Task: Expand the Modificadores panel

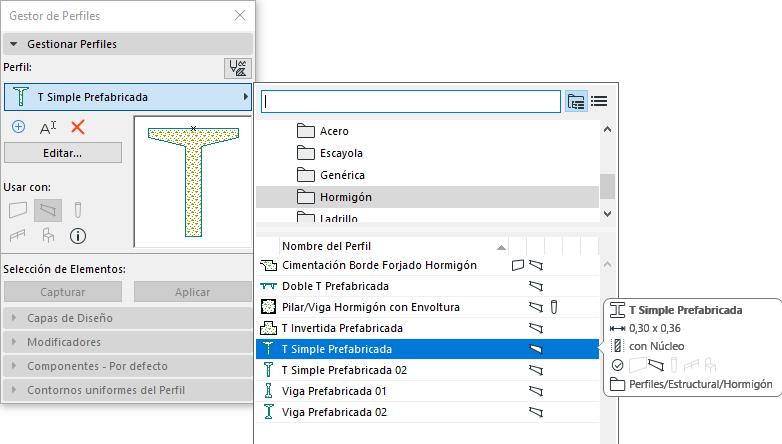Action: coord(128,342)
